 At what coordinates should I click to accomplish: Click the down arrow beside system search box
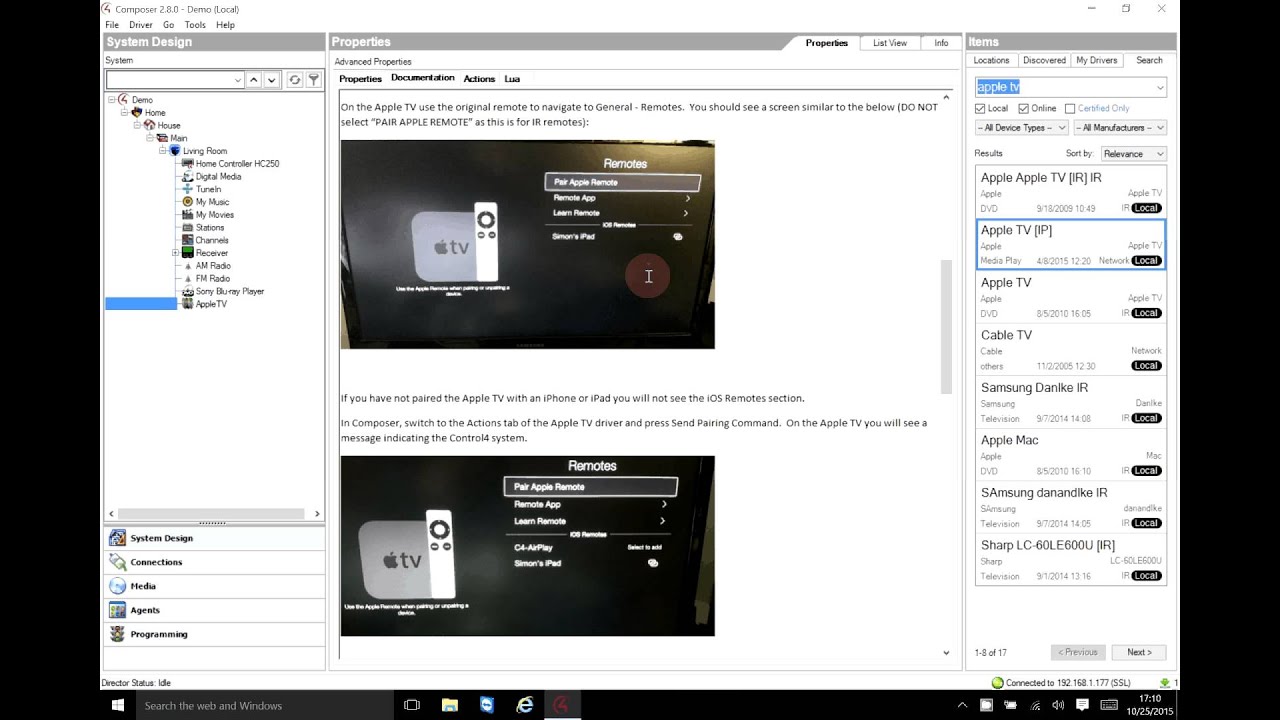coord(271,80)
